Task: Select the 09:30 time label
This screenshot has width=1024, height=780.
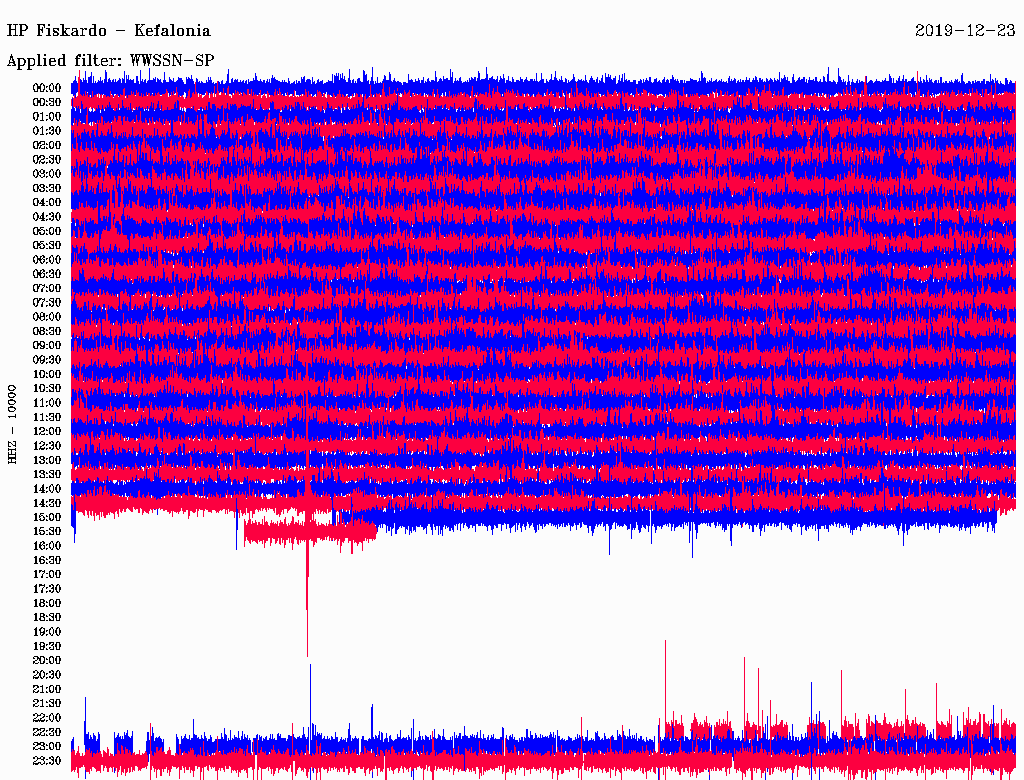Action: click(47, 360)
